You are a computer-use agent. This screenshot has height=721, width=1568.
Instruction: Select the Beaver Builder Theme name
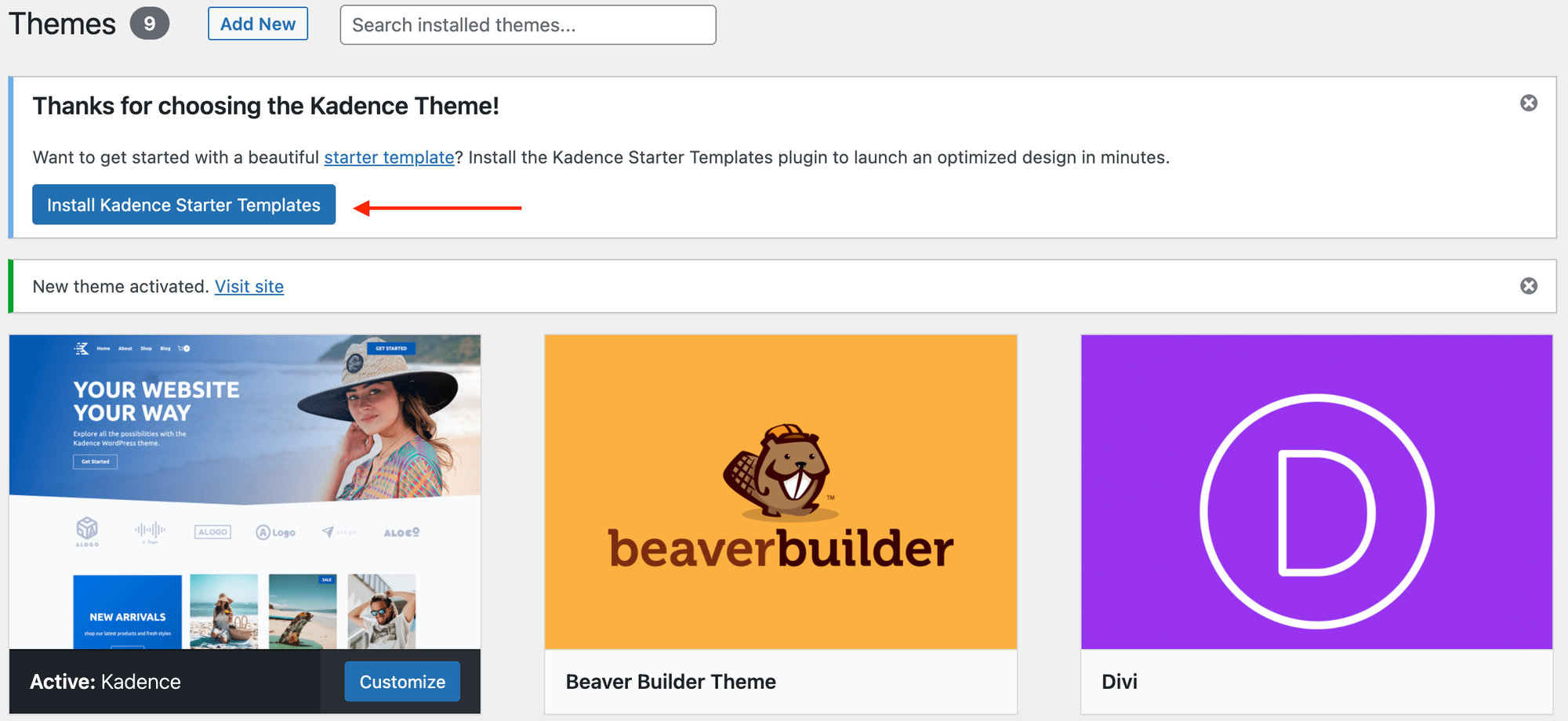tap(671, 682)
